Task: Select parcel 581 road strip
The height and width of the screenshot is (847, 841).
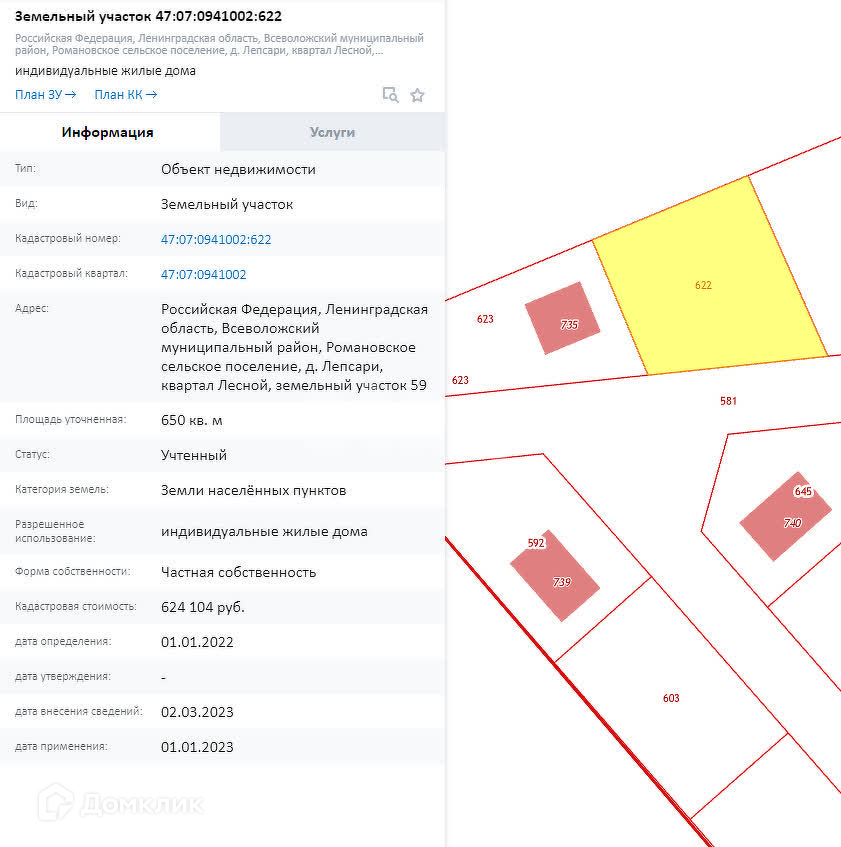Action: coord(728,401)
